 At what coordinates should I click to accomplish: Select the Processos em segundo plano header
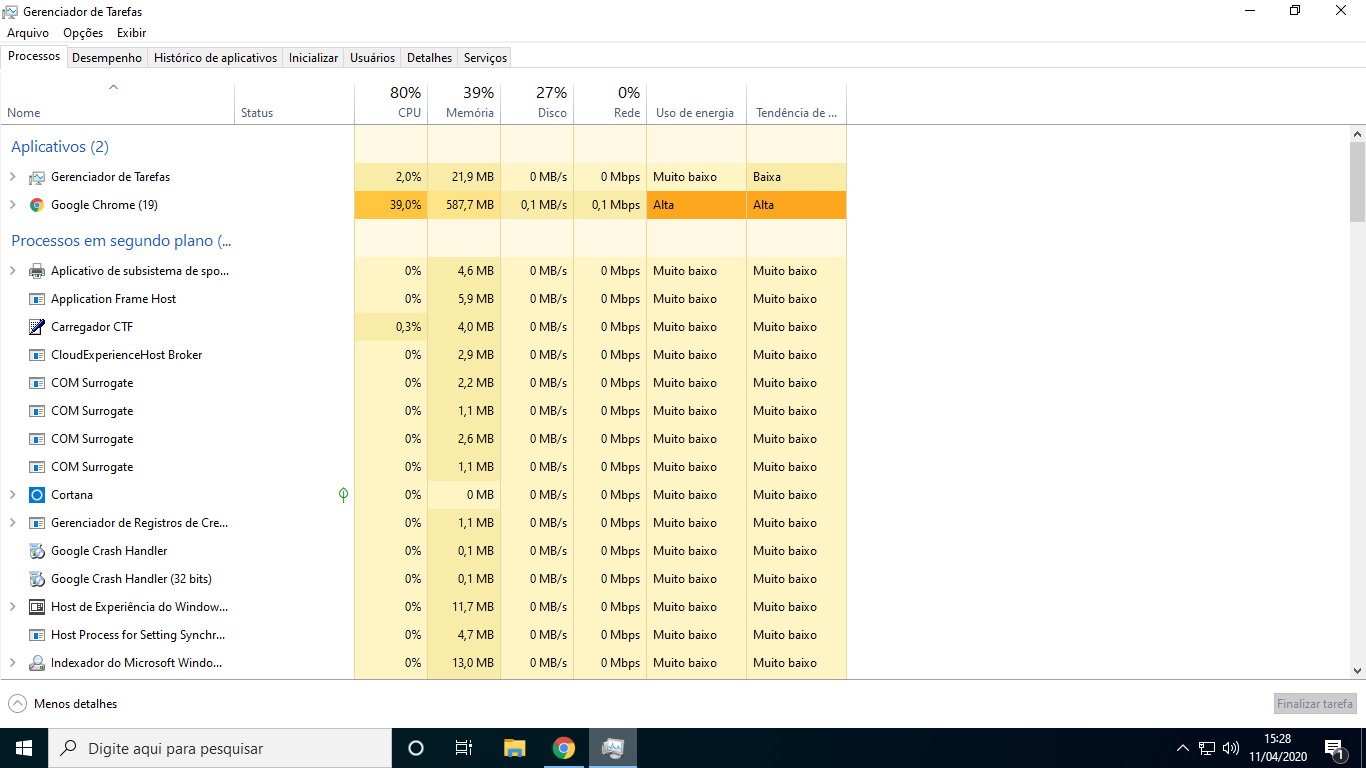[x=121, y=241]
